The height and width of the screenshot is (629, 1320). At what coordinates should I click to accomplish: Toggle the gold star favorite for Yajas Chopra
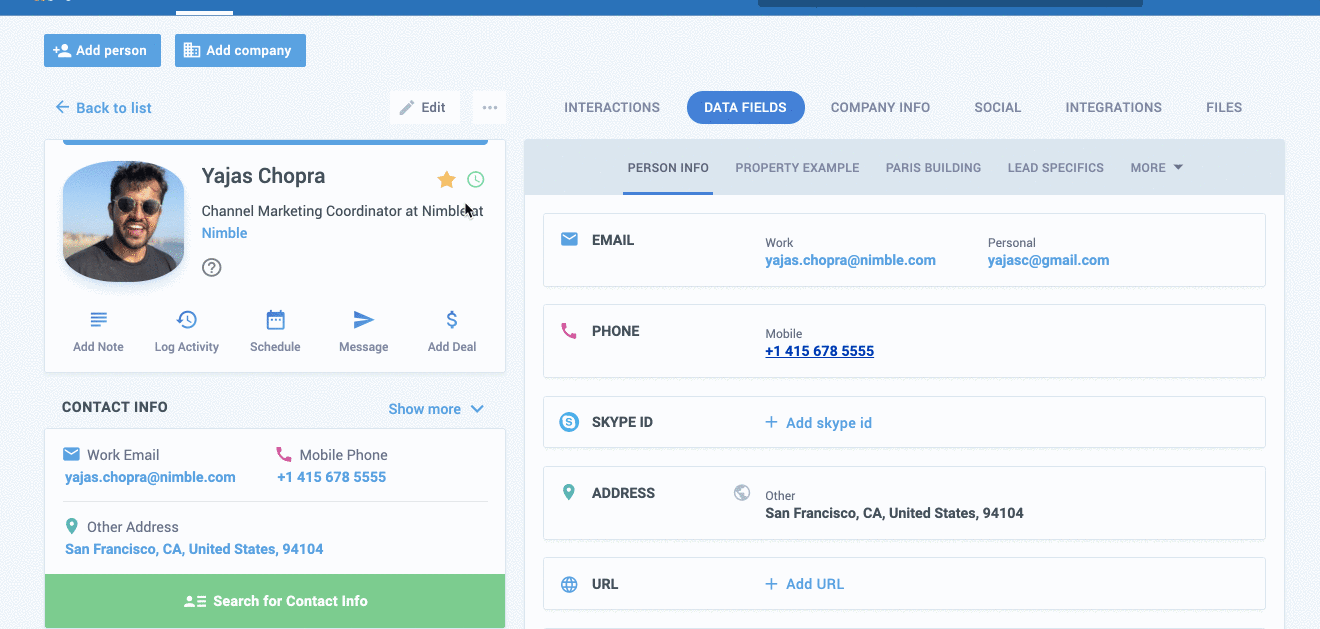[x=446, y=180]
